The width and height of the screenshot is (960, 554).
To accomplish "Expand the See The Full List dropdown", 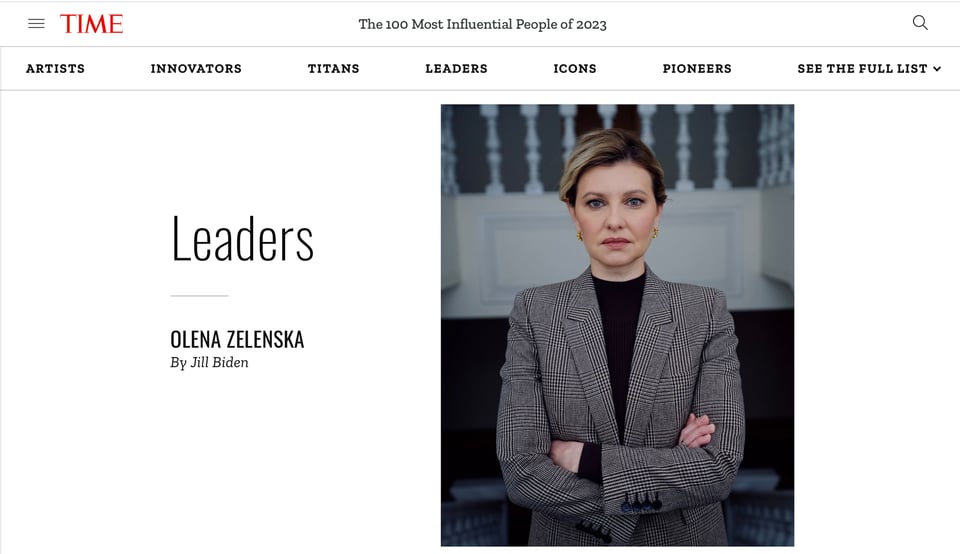I will pyautogui.click(x=869, y=69).
